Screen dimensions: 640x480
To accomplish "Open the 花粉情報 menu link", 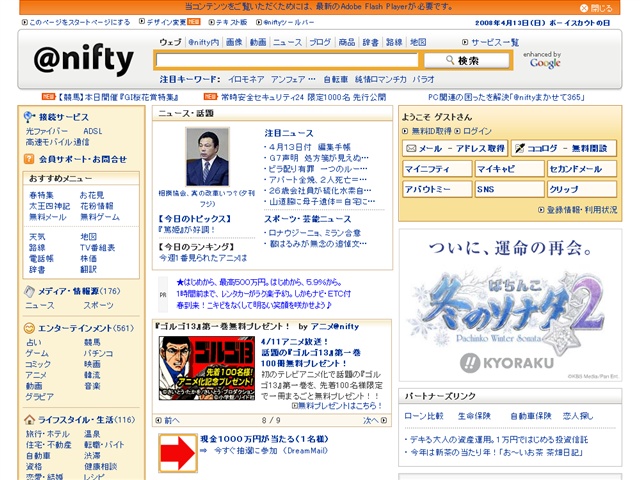I will coord(97,206).
